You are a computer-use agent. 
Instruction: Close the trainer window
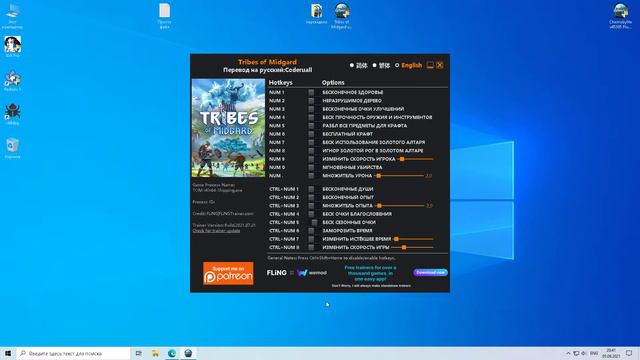coord(440,65)
